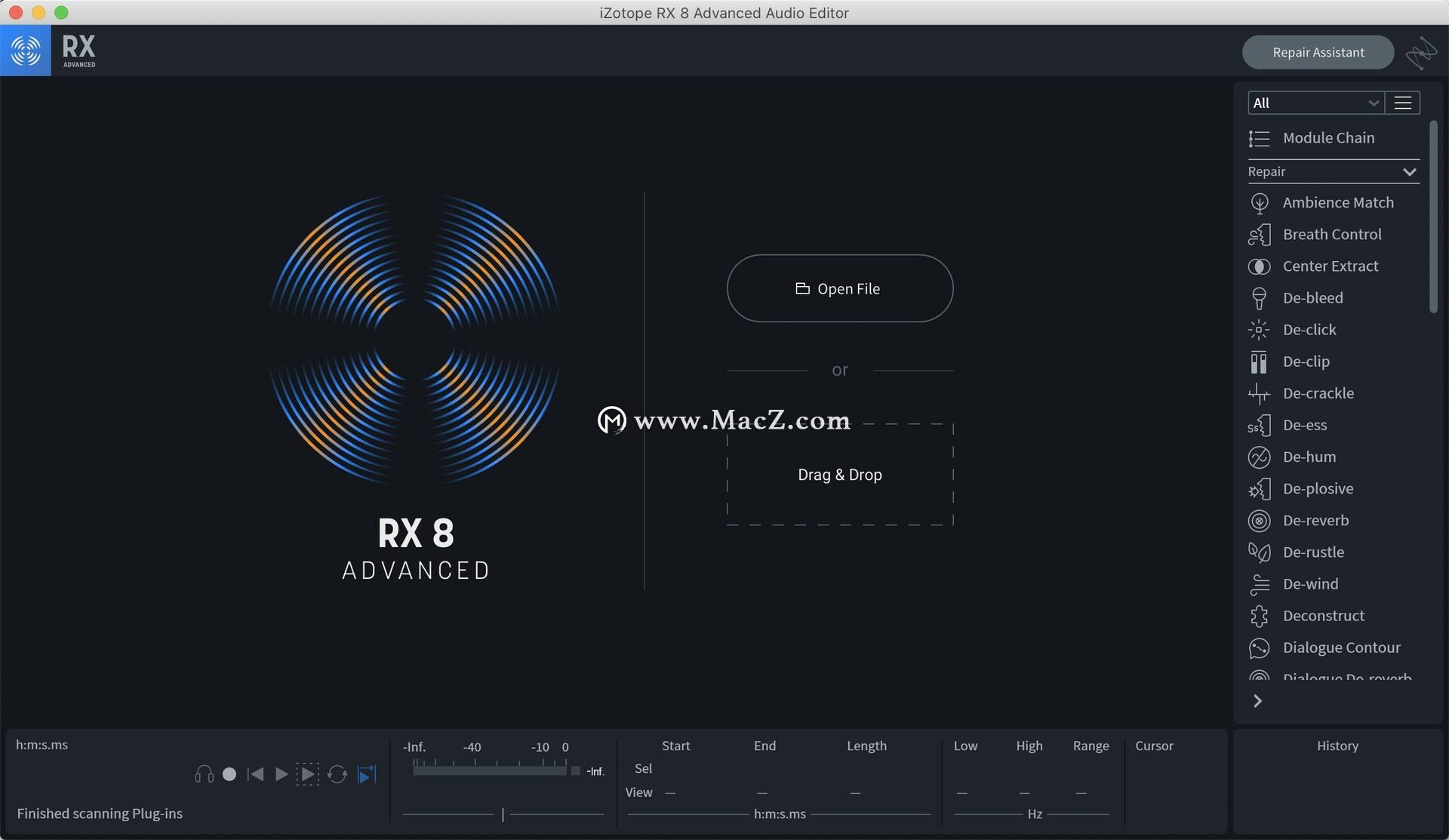Image resolution: width=1449 pixels, height=840 pixels.
Task: Click the De-hum icon
Action: (x=1259, y=457)
